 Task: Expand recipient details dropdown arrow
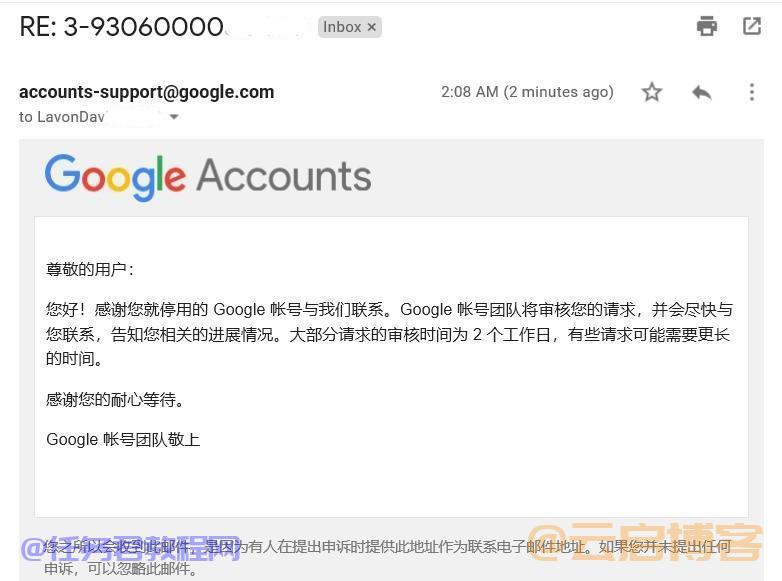pyautogui.click(x=174, y=117)
